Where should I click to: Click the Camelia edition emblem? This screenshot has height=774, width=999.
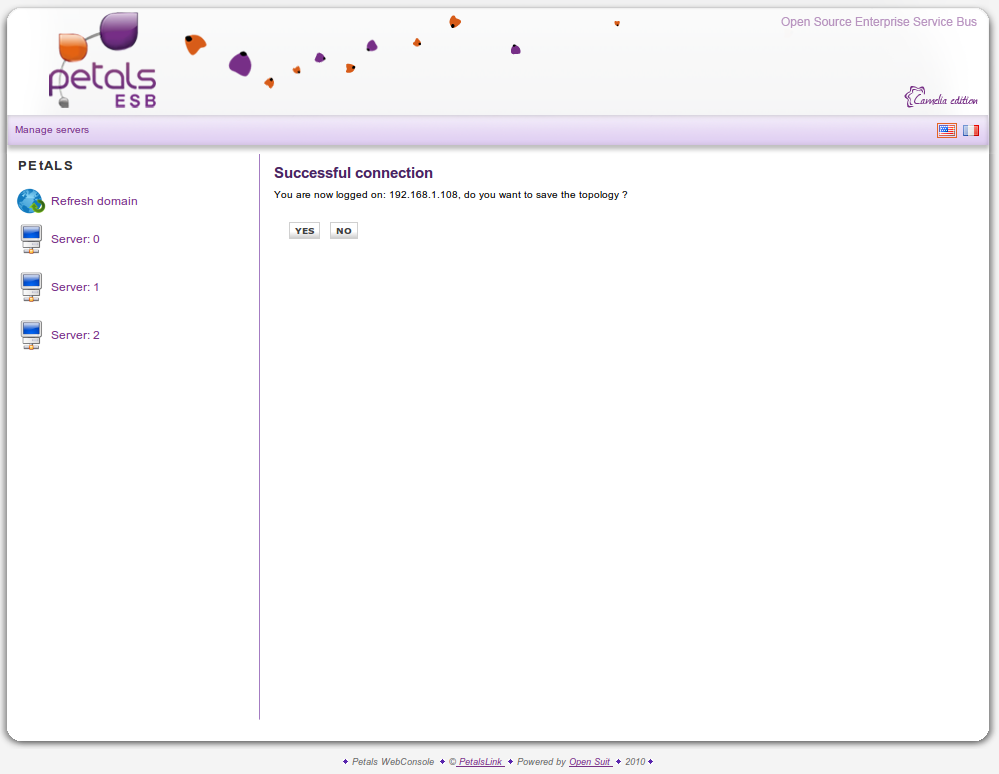940,98
